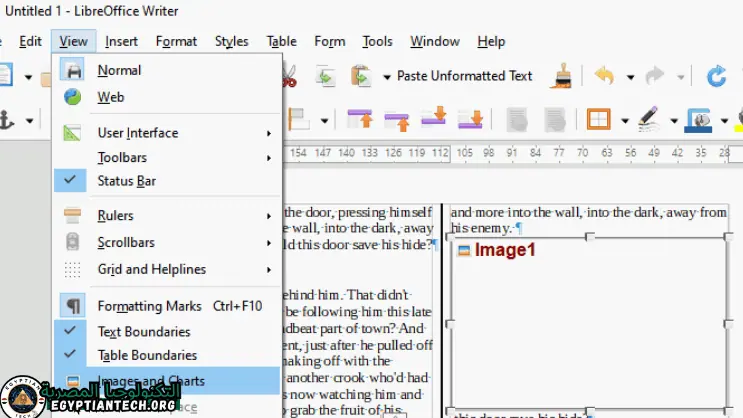
Task: Toggle Images and Charts visibility
Action: (167, 381)
